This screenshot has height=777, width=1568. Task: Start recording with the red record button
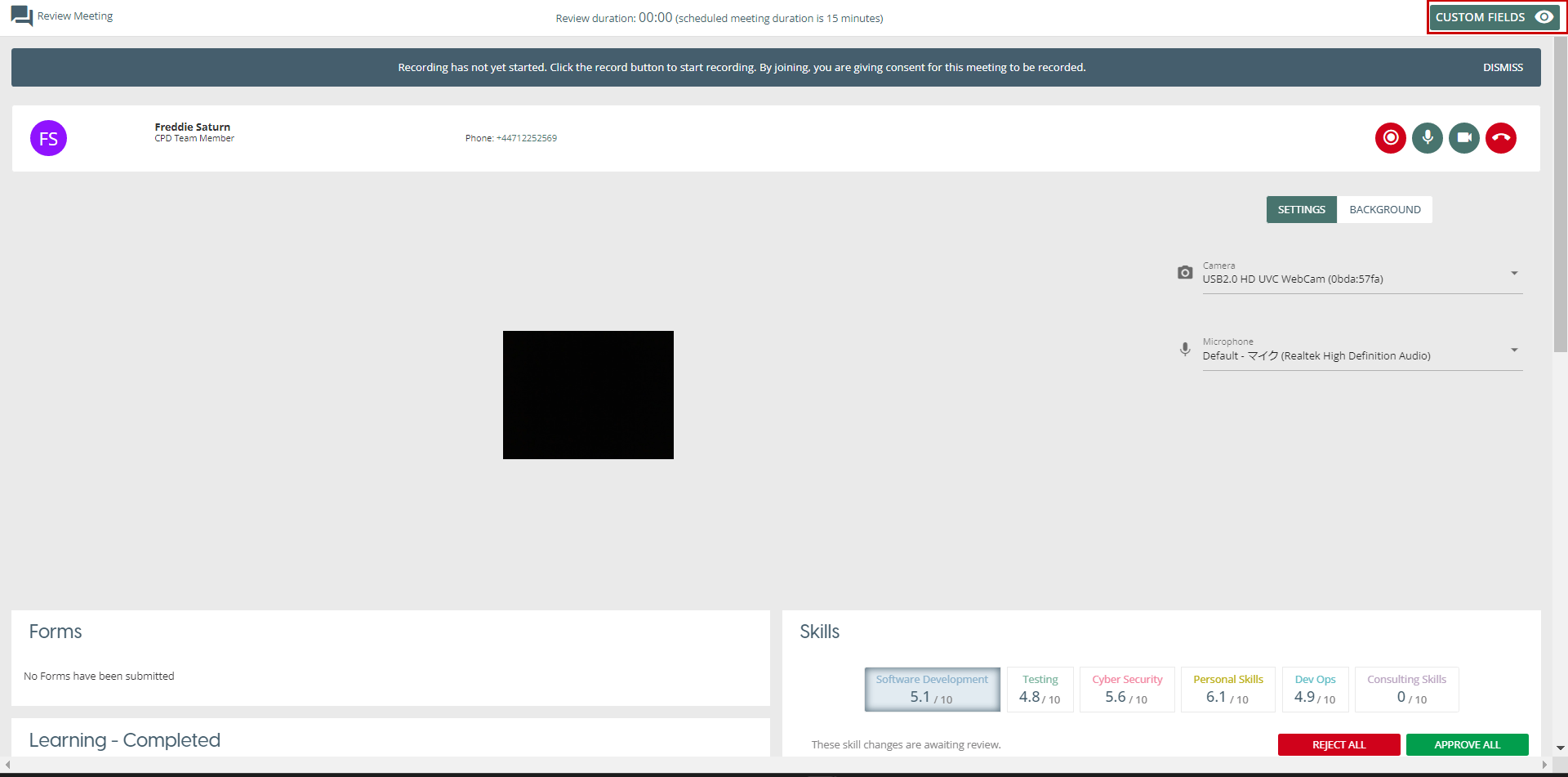pyautogui.click(x=1390, y=138)
